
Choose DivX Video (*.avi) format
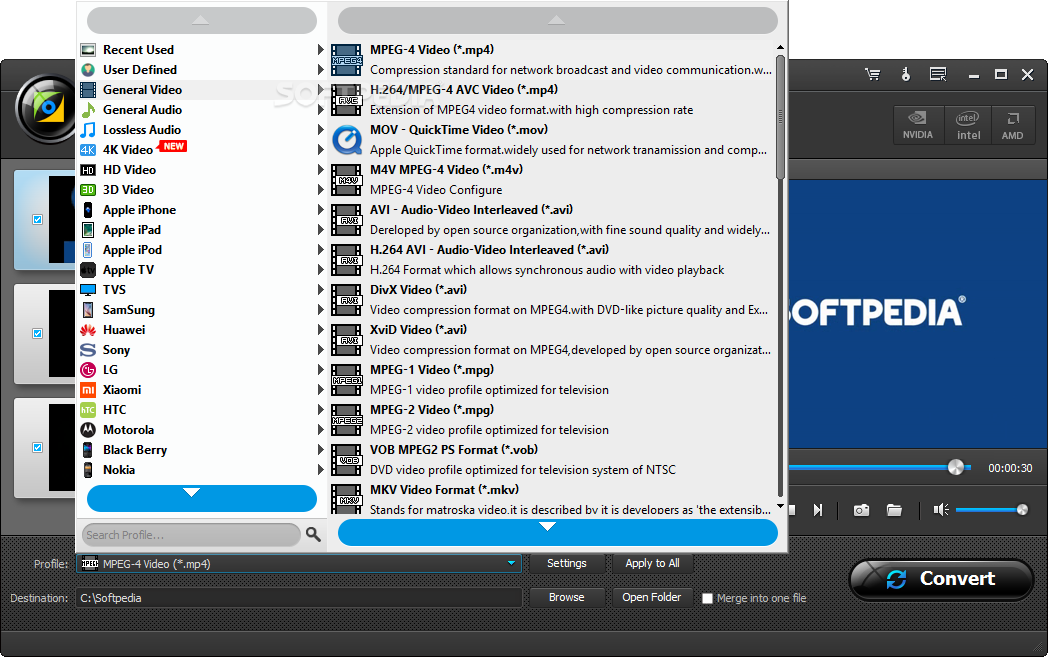click(551, 300)
